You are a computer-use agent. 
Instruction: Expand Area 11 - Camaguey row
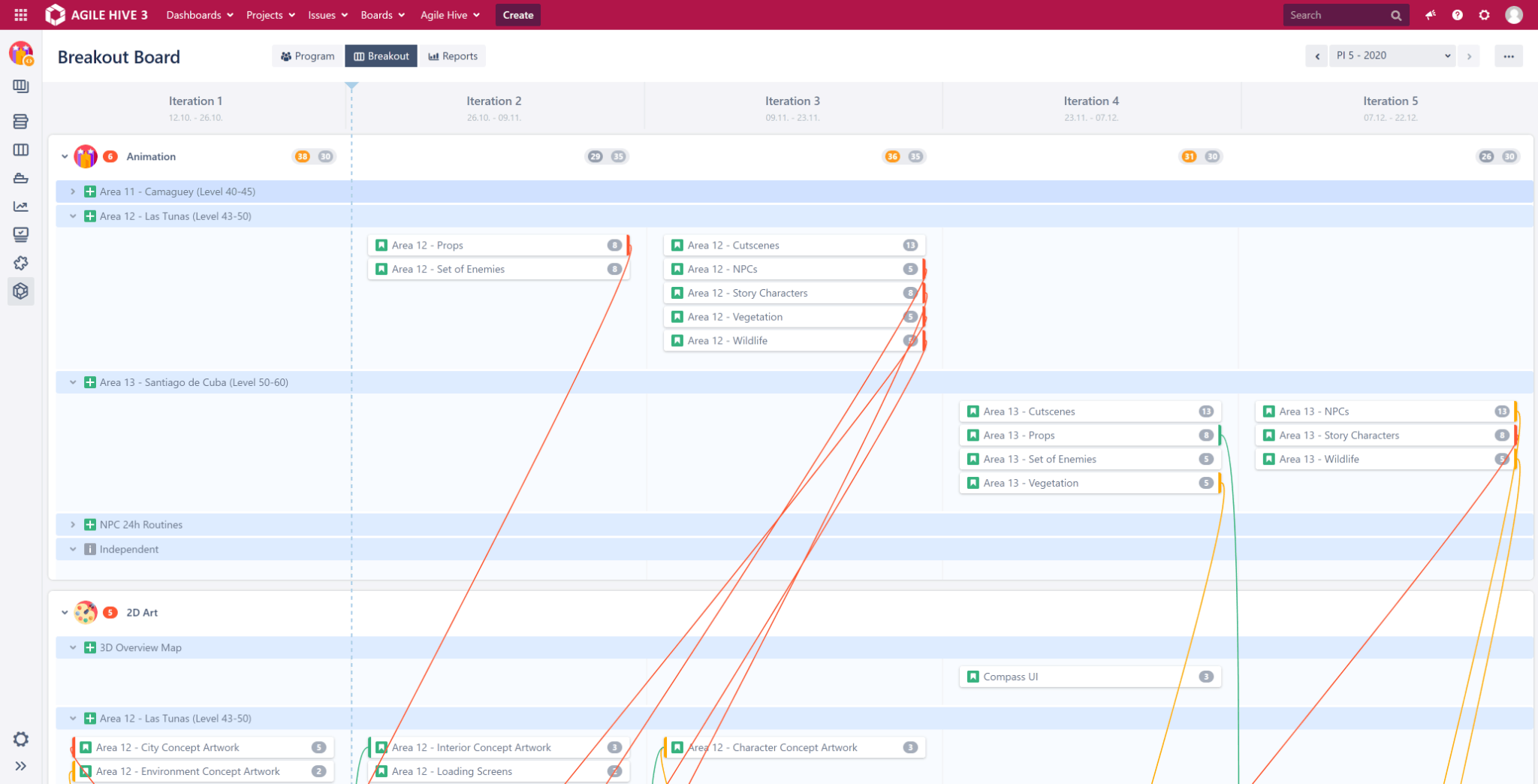coord(73,191)
